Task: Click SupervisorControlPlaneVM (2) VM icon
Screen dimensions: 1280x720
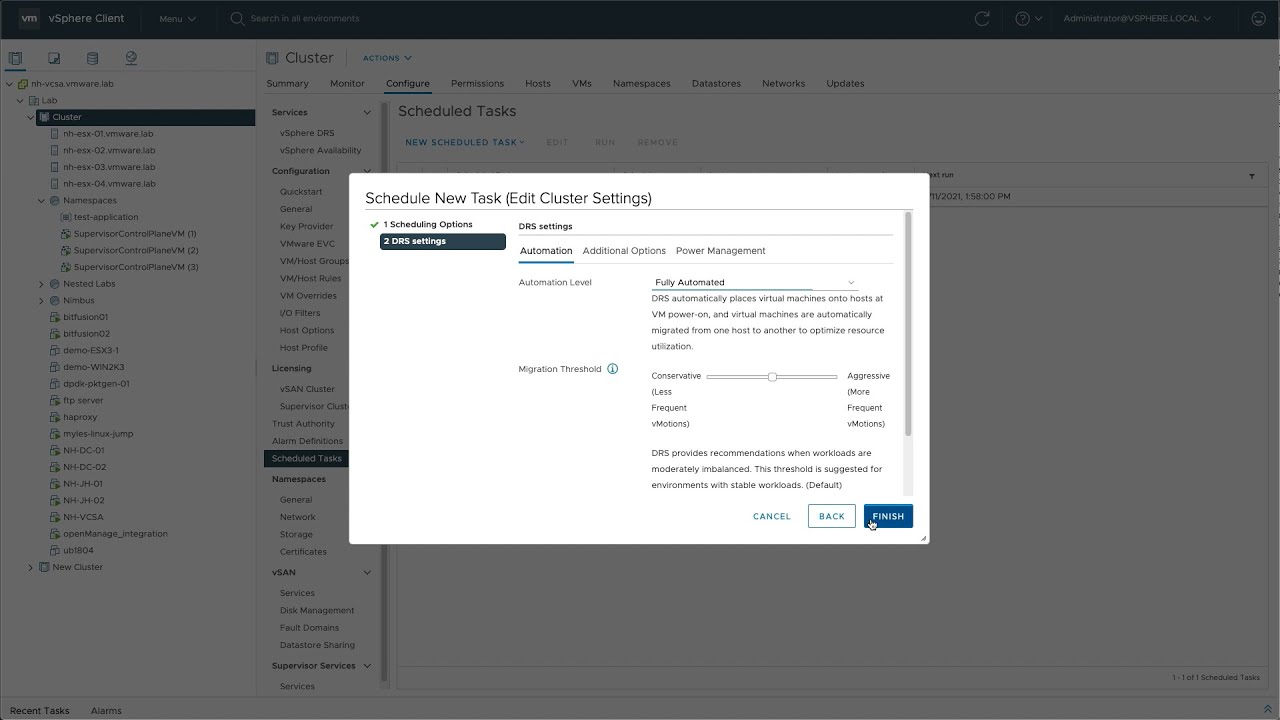Action: pyautogui.click(x=66, y=250)
